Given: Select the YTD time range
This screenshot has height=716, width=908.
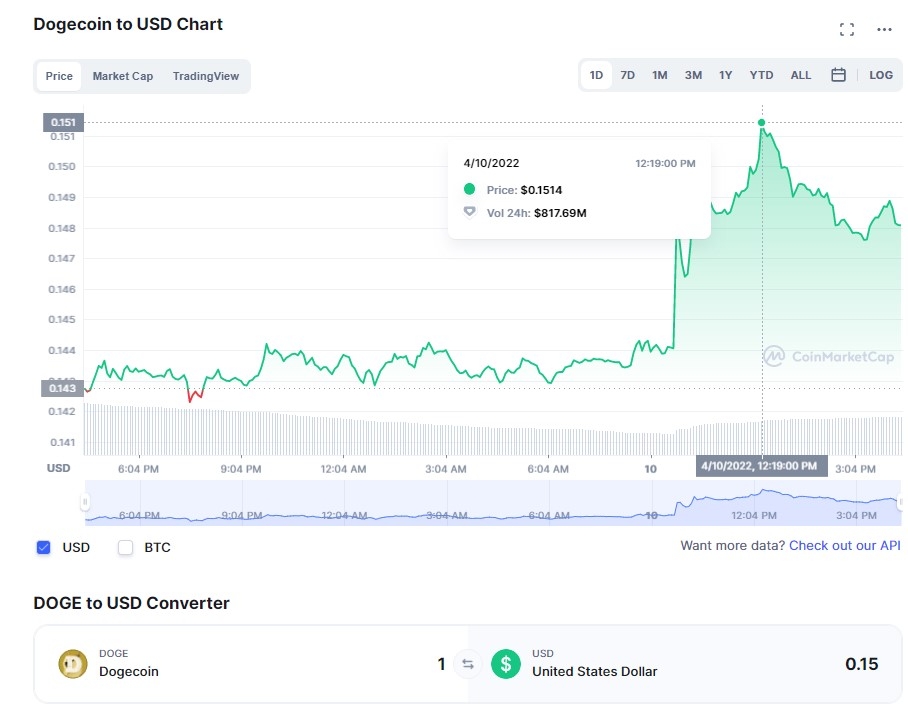Looking at the screenshot, I should click(761, 75).
